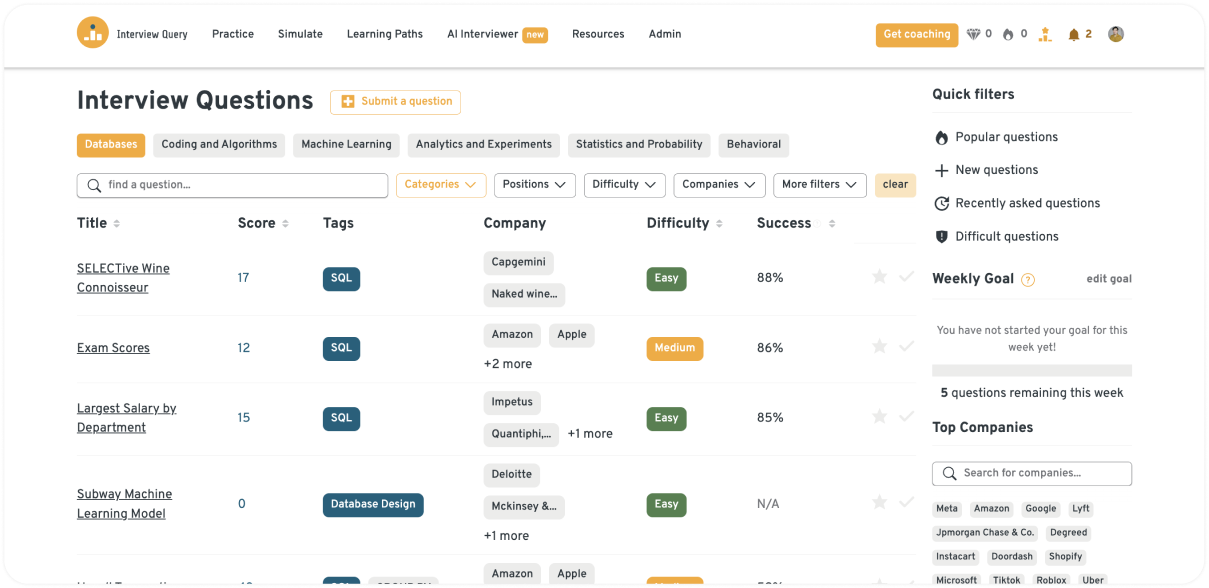
Task: Click the weekly goal progress bar
Action: [1031, 370]
